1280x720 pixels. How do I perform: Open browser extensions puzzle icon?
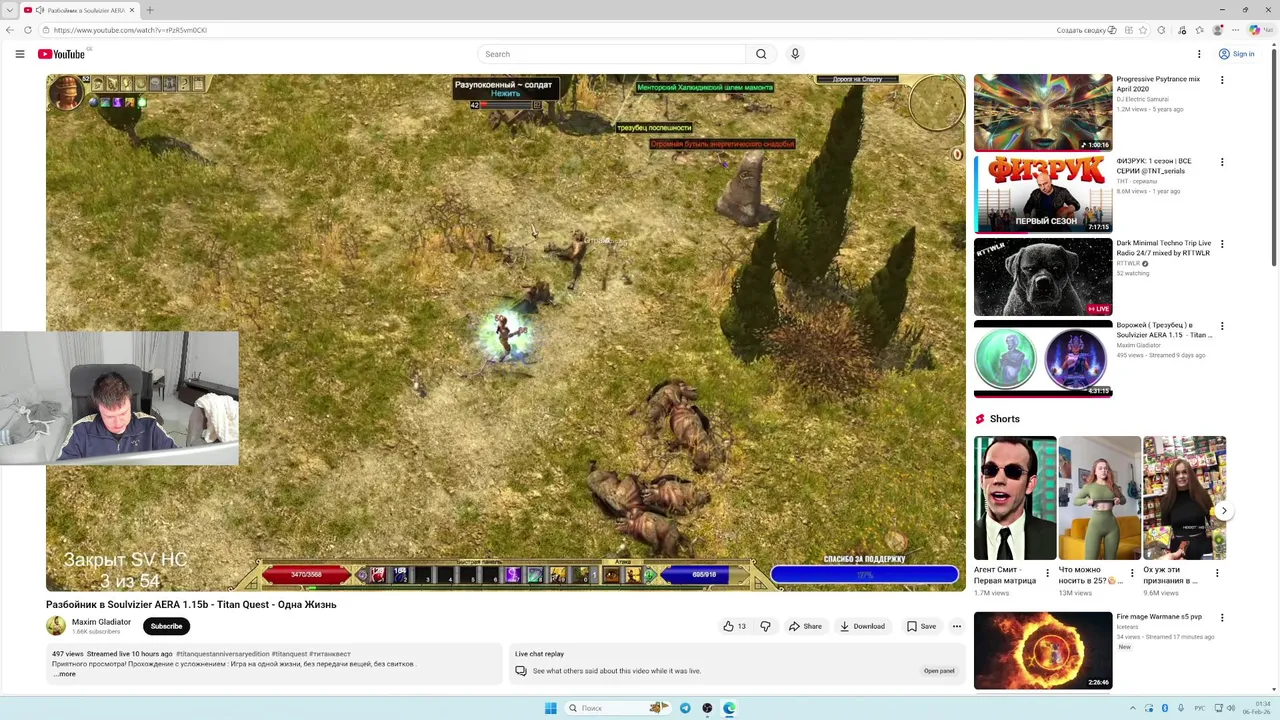coord(1162,30)
